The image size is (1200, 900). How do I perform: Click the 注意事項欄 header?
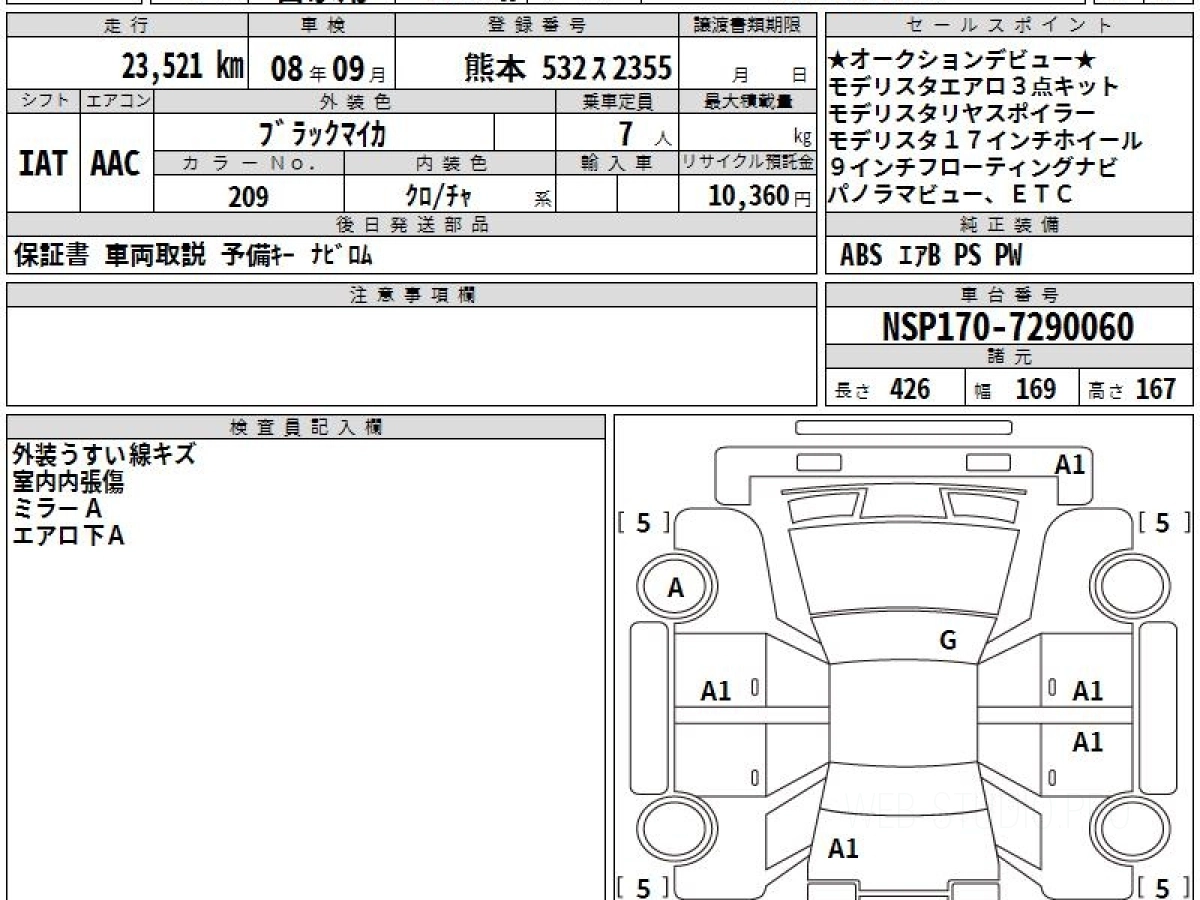[412, 294]
